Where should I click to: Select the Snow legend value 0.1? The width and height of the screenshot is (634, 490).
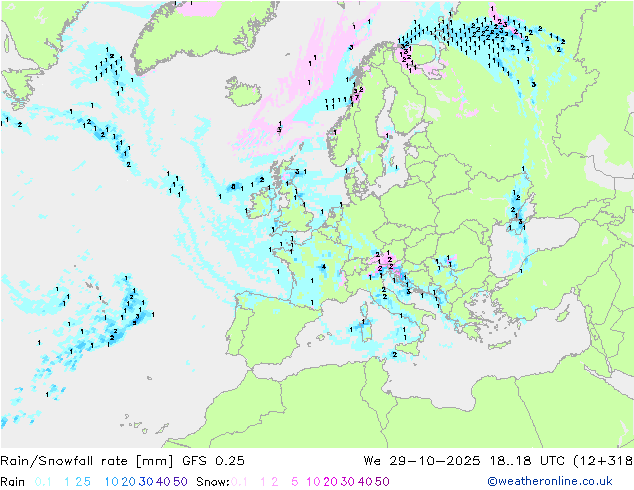click(239, 482)
